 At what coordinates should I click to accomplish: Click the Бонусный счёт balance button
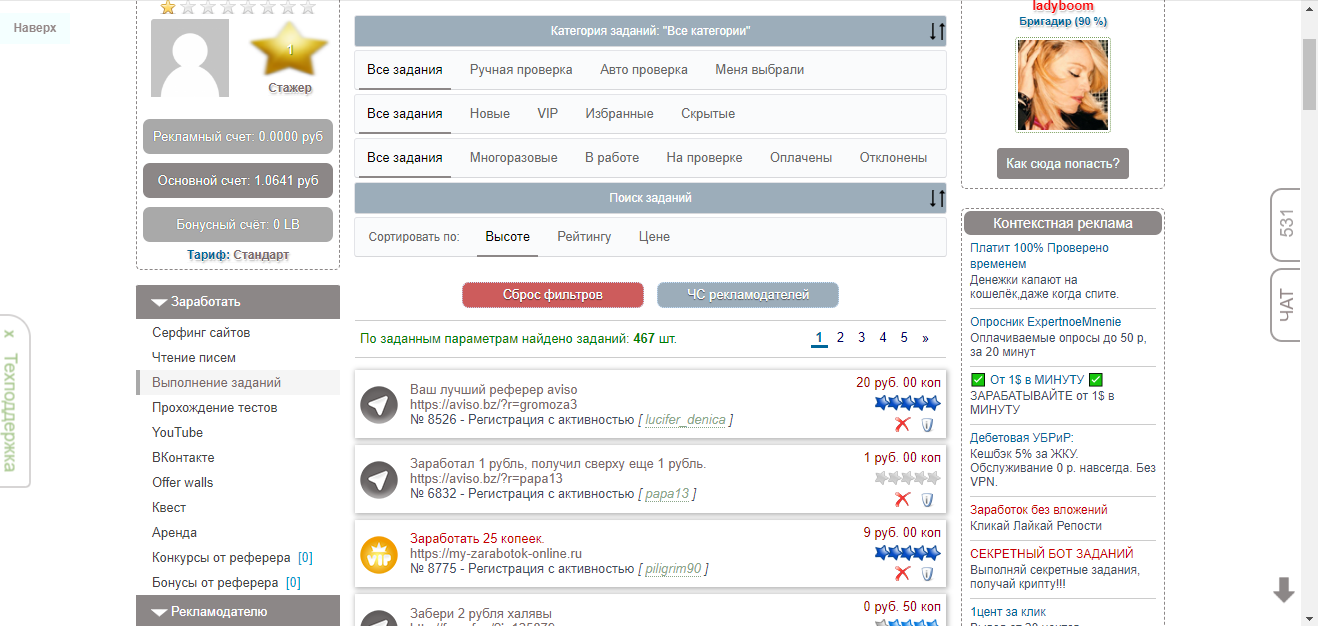point(238,225)
